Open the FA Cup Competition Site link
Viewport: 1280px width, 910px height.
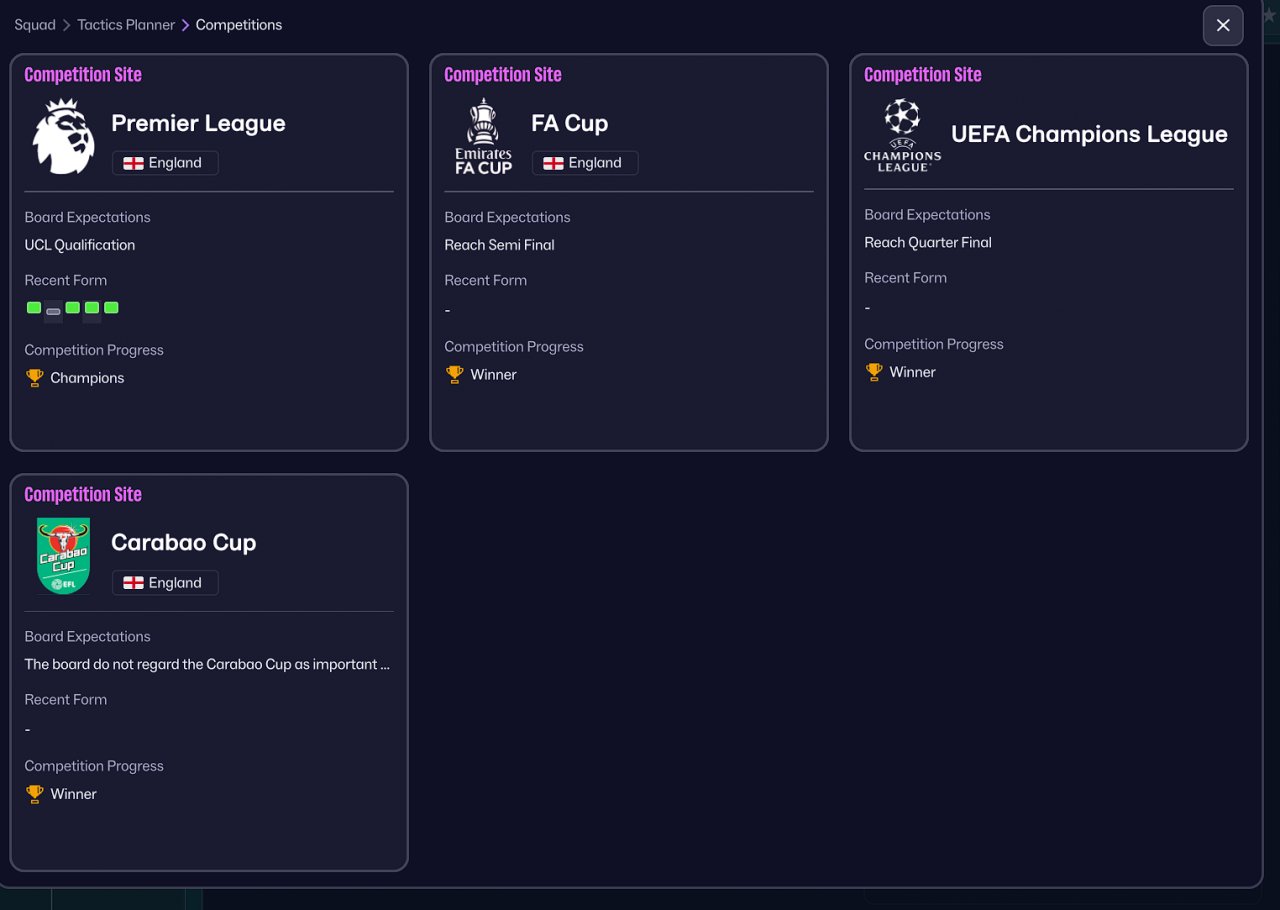[503, 75]
